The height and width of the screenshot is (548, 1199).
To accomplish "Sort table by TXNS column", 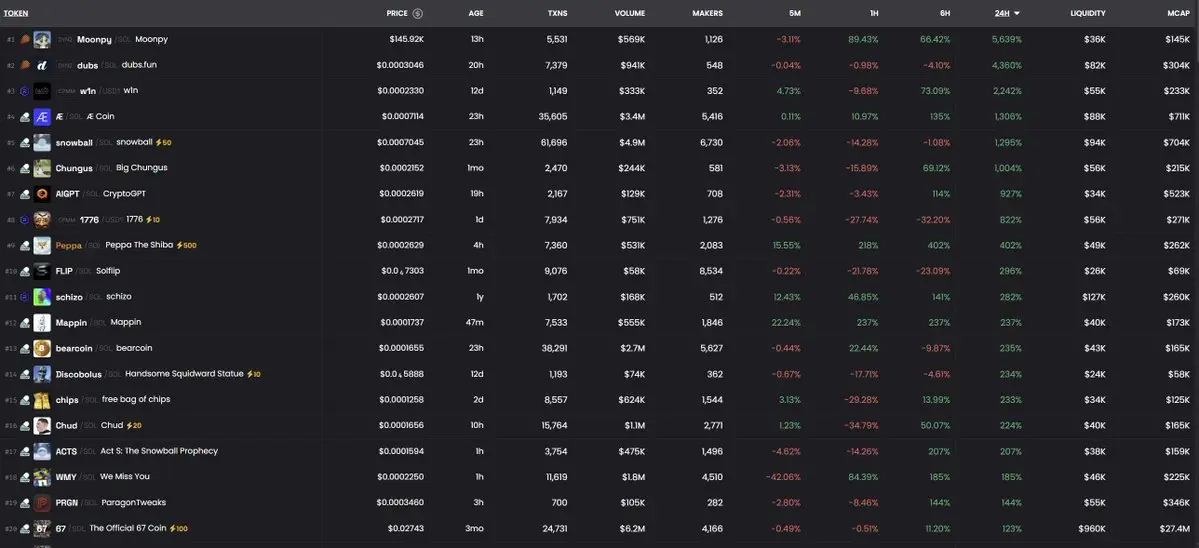I will click(557, 13).
